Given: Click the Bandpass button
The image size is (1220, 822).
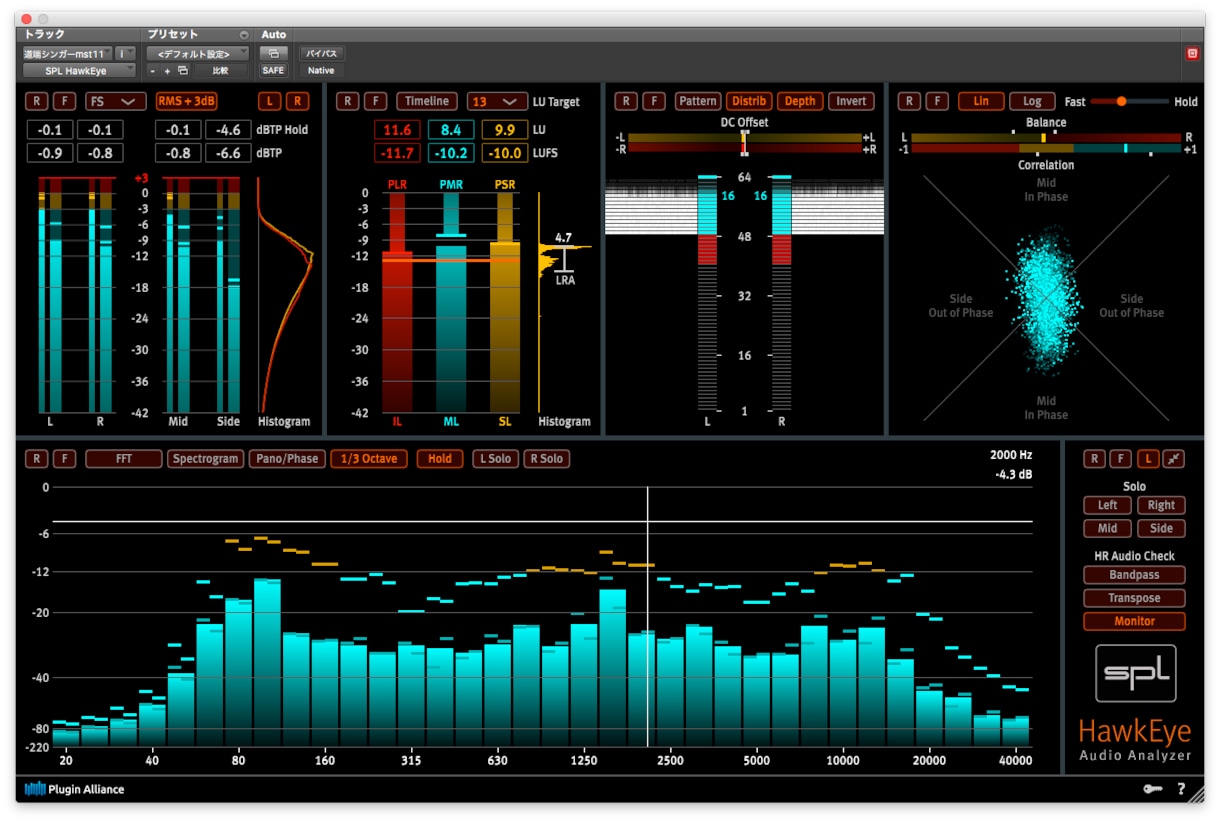Looking at the screenshot, I should [1134, 575].
